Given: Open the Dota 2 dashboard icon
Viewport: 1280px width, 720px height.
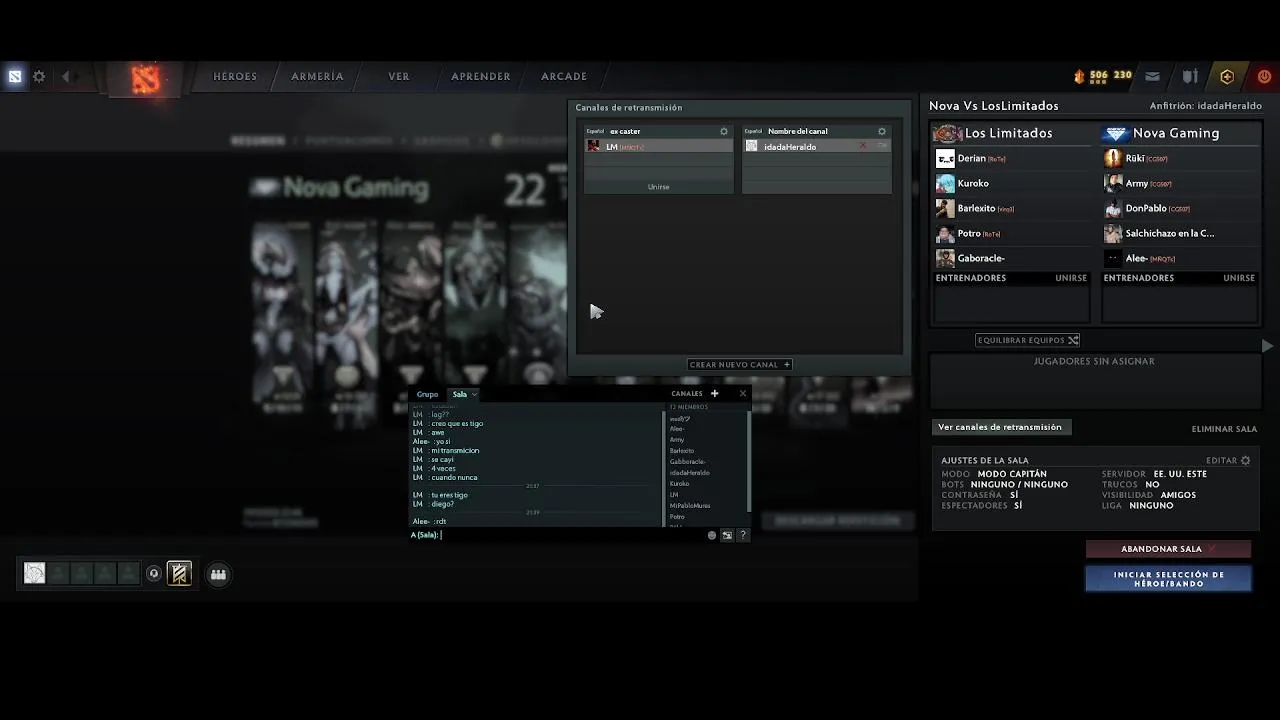Looking at the screenshot, I should pos(15,76).
